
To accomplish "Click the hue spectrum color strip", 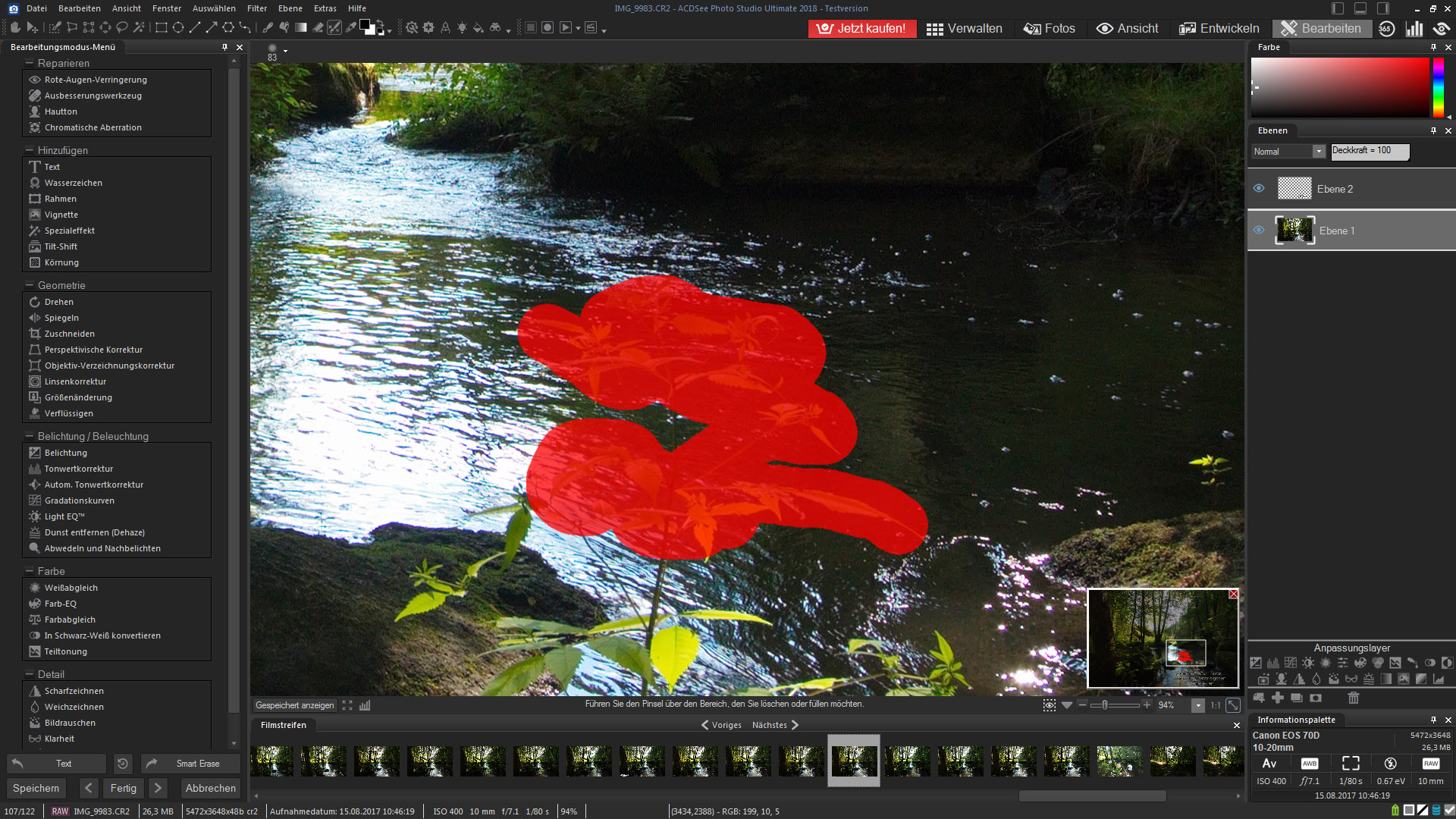I will pos(1438,87).
